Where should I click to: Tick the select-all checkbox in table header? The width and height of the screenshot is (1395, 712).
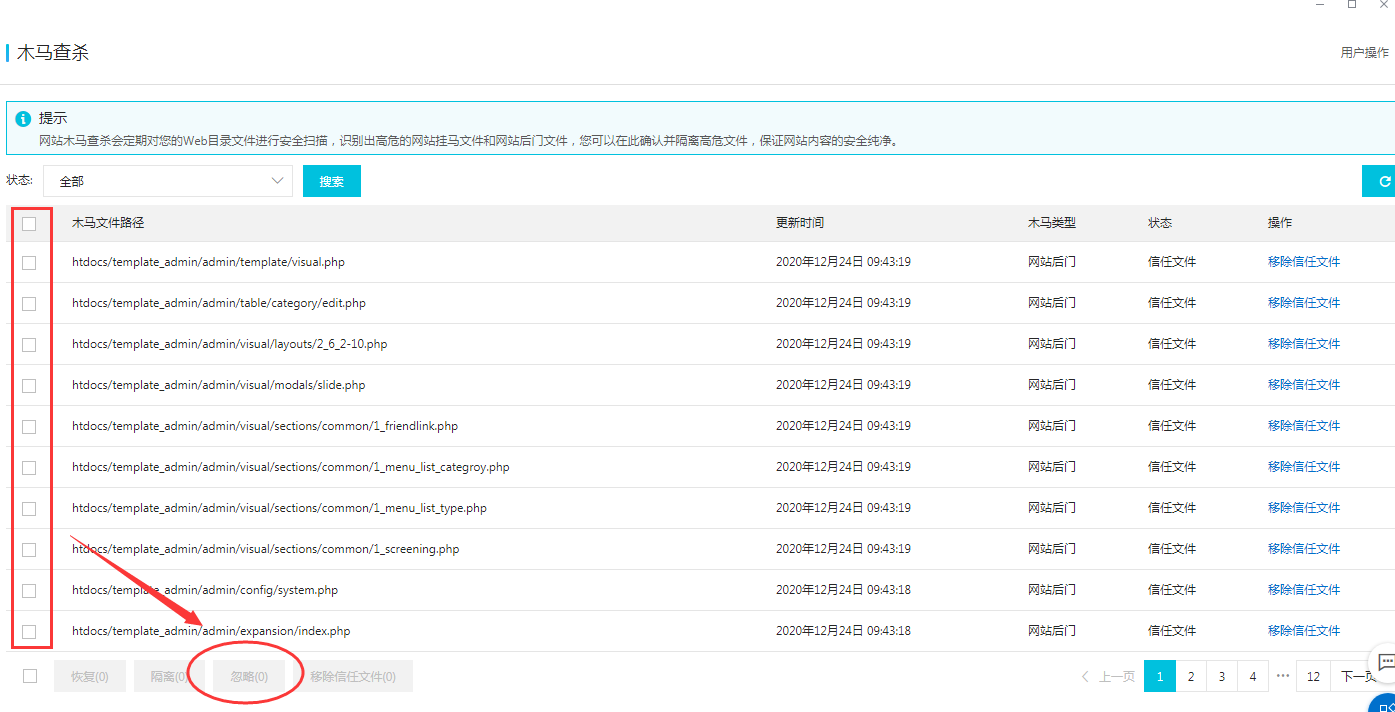pyautogui.click(x=29, y=224)
